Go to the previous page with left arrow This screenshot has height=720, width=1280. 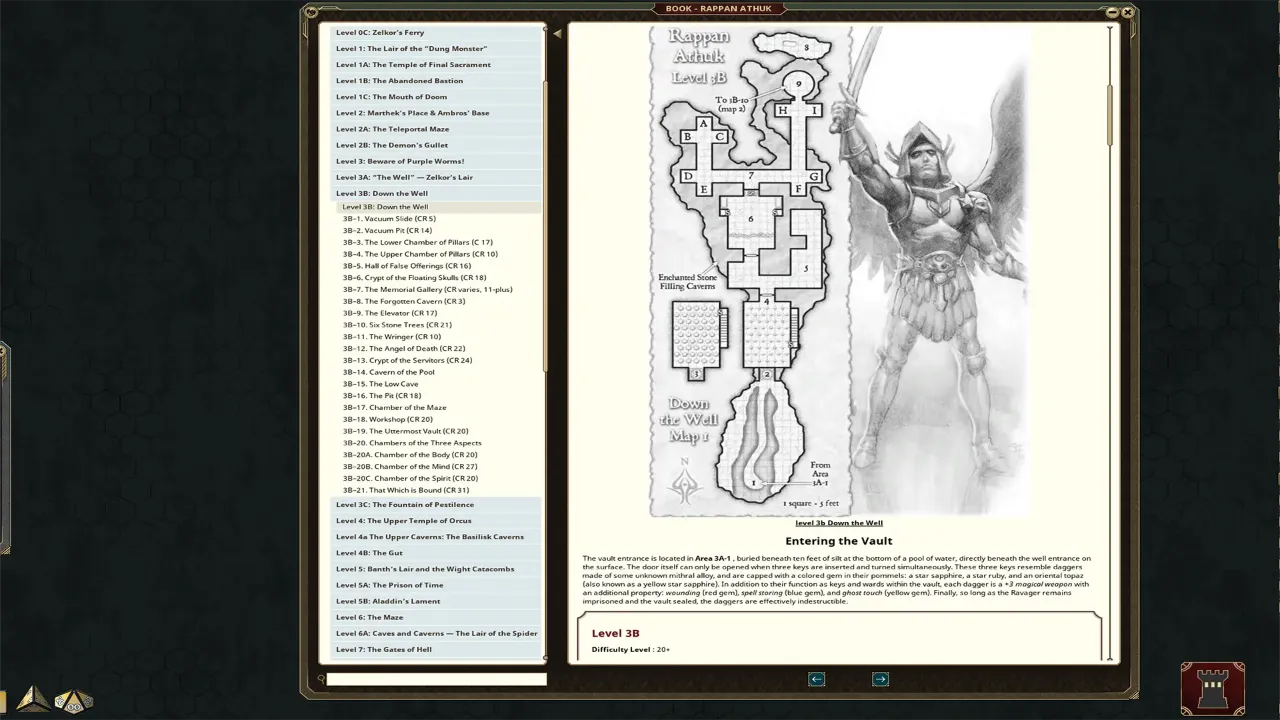(816, 679)
